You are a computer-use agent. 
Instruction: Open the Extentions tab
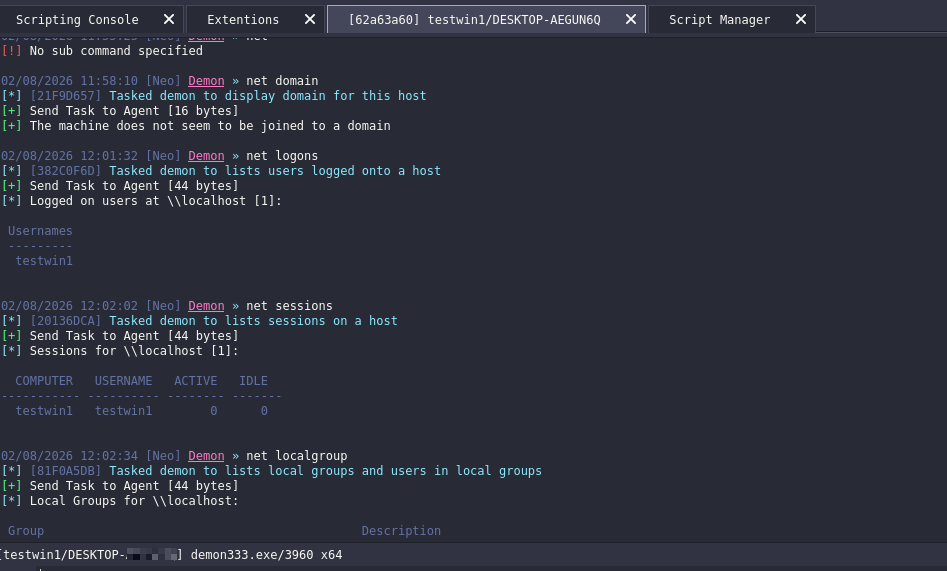pyautogui.click(x=243, y=19)
